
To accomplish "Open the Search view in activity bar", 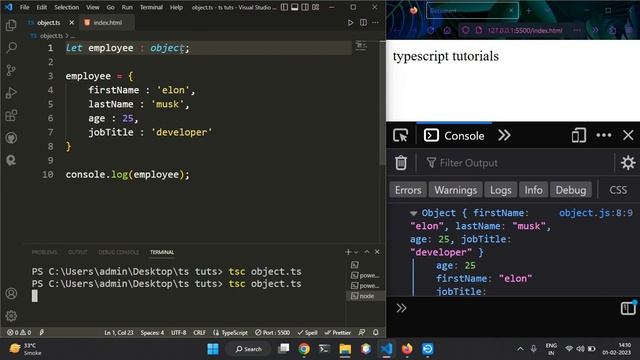I will [x=11, y=47].
